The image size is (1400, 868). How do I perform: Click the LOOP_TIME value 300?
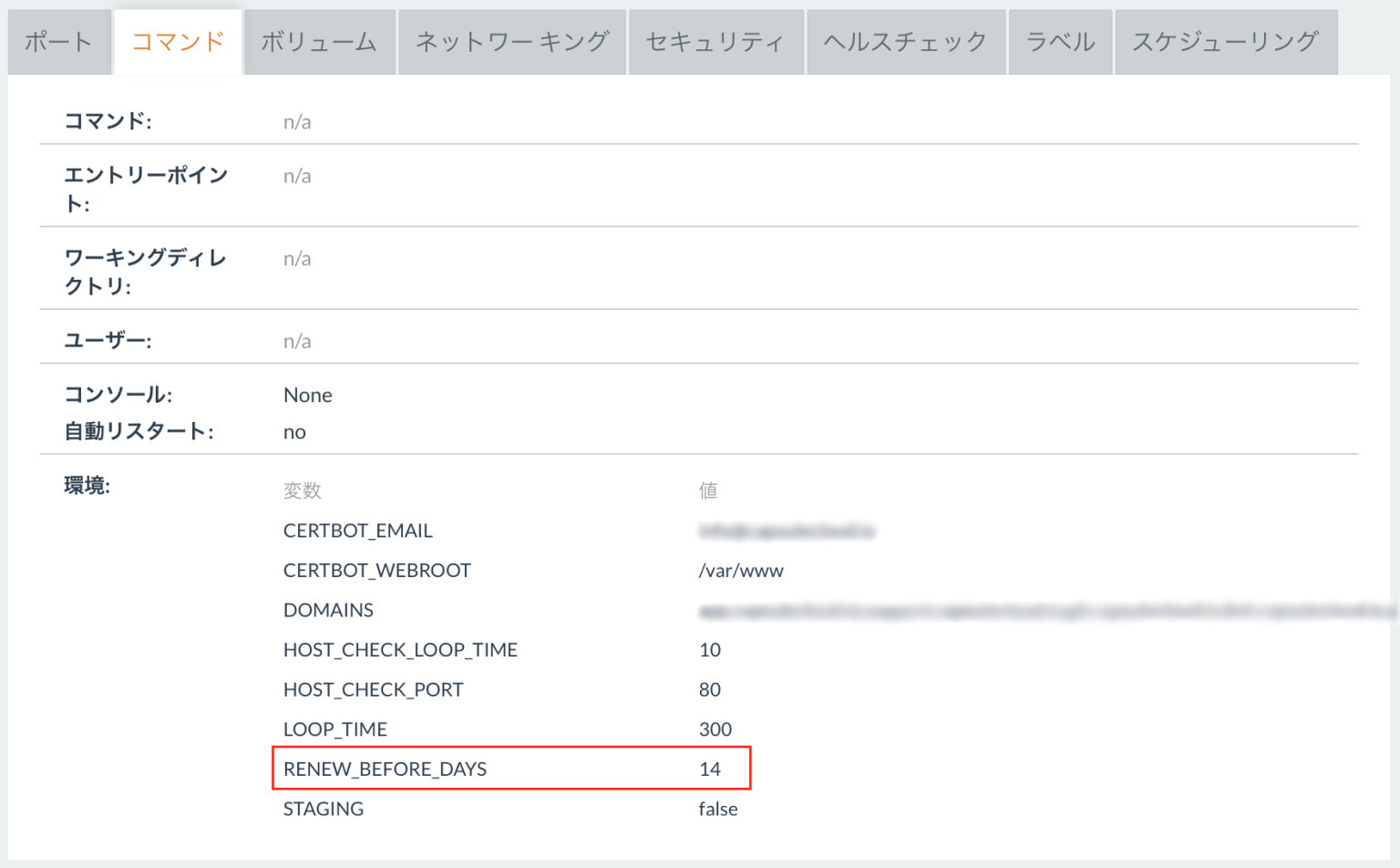click(x=715, y=728)
